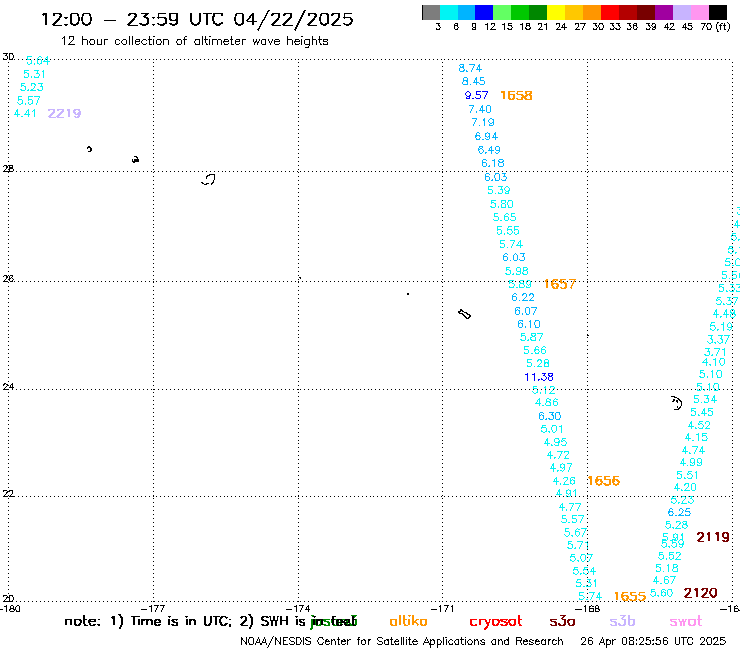Click the gray 3 ft legend swatch
Image resolution: width=740 pixels, height=650 pixels.
pos(431,12)
